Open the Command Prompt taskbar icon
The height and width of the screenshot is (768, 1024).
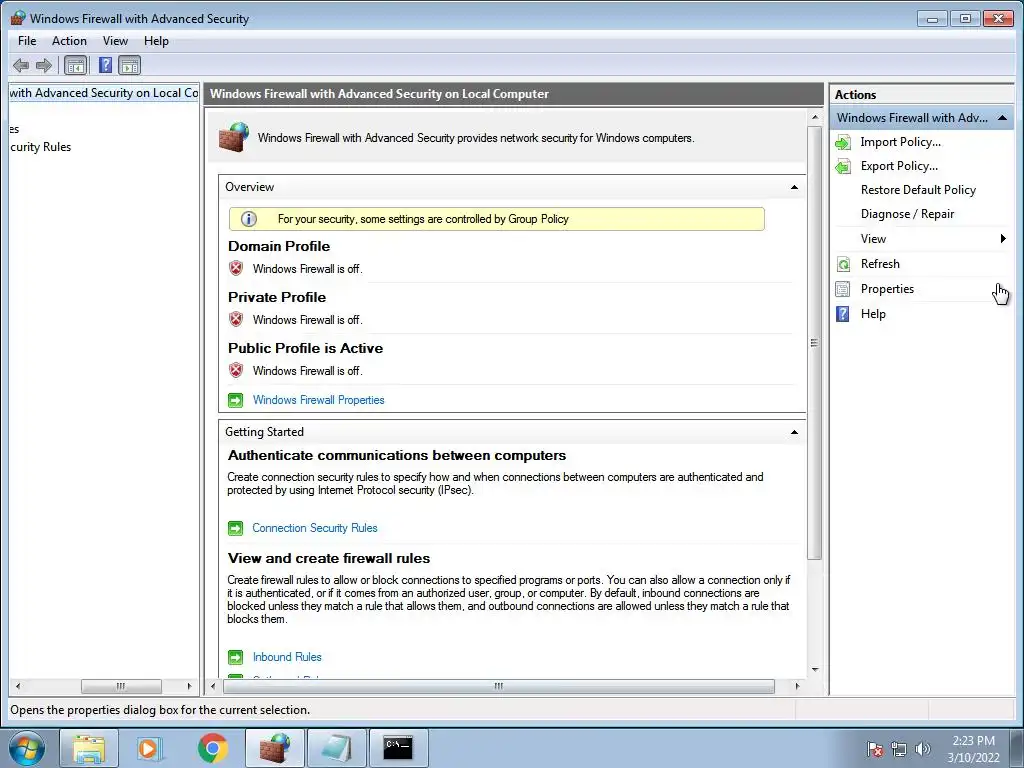point(398,748)
